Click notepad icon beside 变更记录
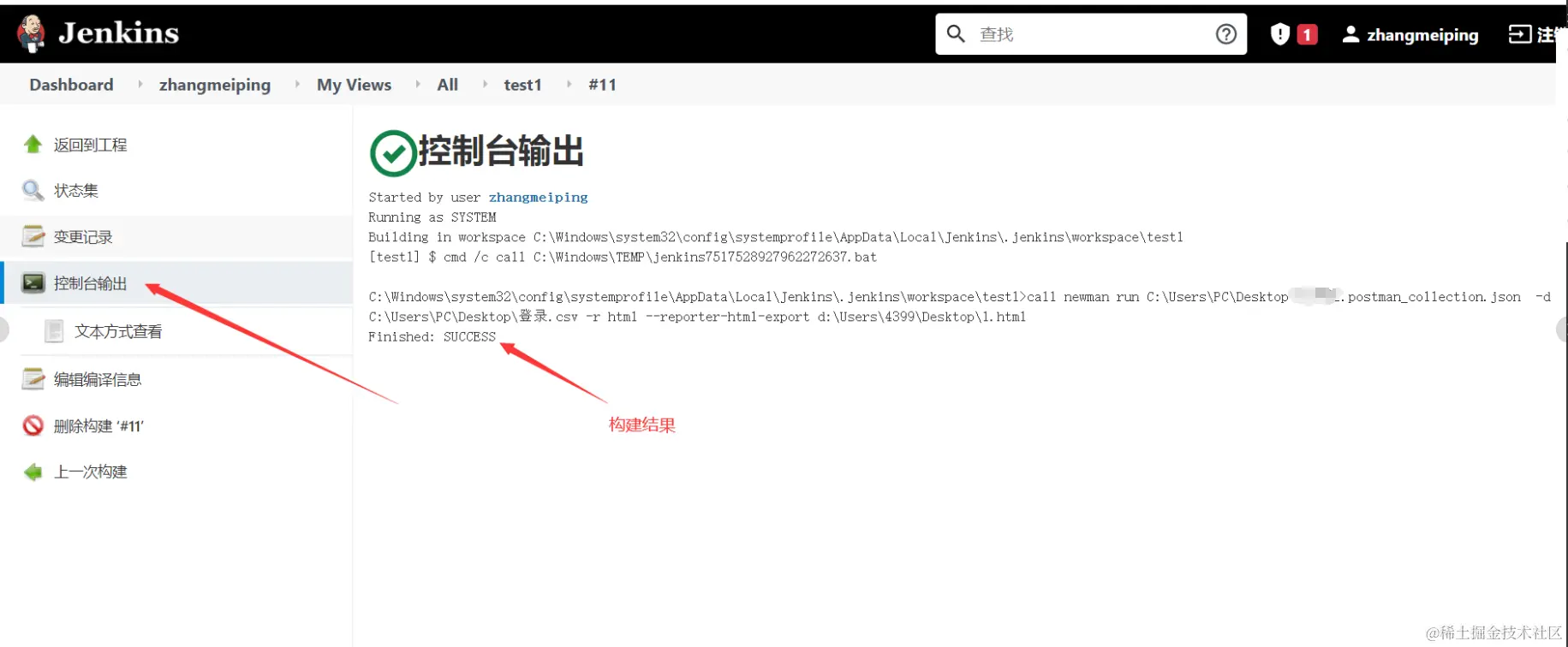 [x=33, y=236]
